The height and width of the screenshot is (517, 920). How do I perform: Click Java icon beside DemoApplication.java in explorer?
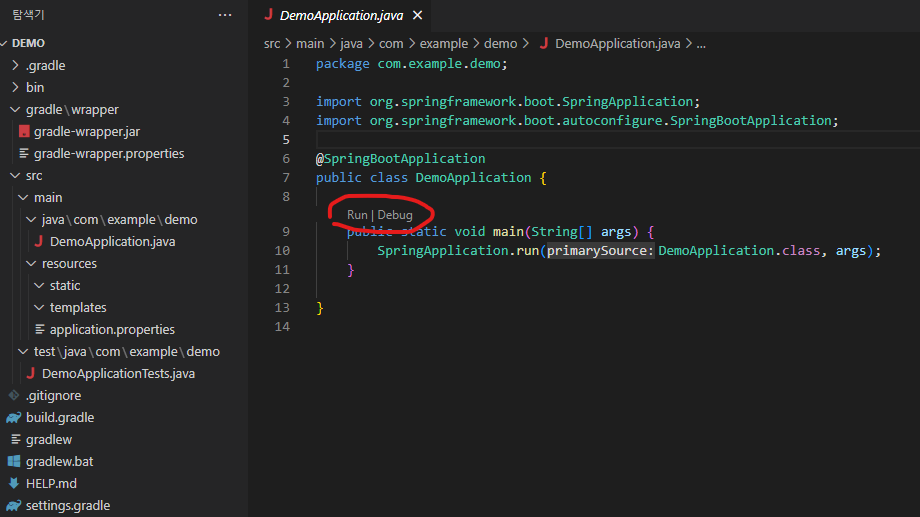click(39, 241)
